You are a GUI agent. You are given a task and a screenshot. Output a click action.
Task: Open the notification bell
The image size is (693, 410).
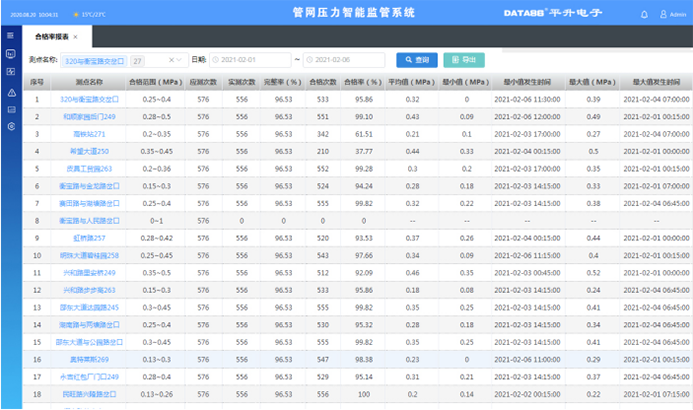tap(644, 15)
